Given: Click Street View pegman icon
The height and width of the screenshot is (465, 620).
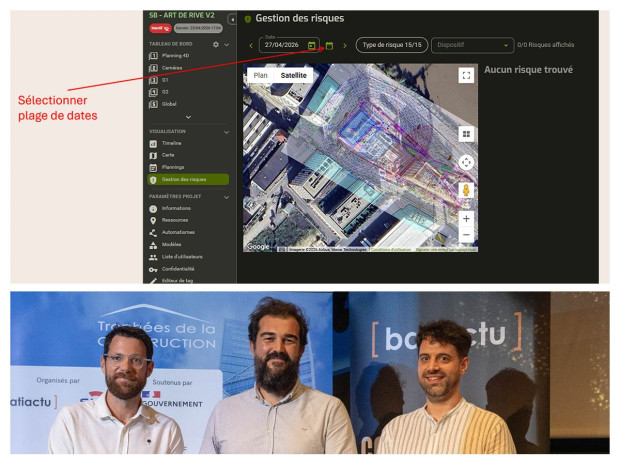Looking at the screenshot, I should pyautogui.click(x=466, y=190).
